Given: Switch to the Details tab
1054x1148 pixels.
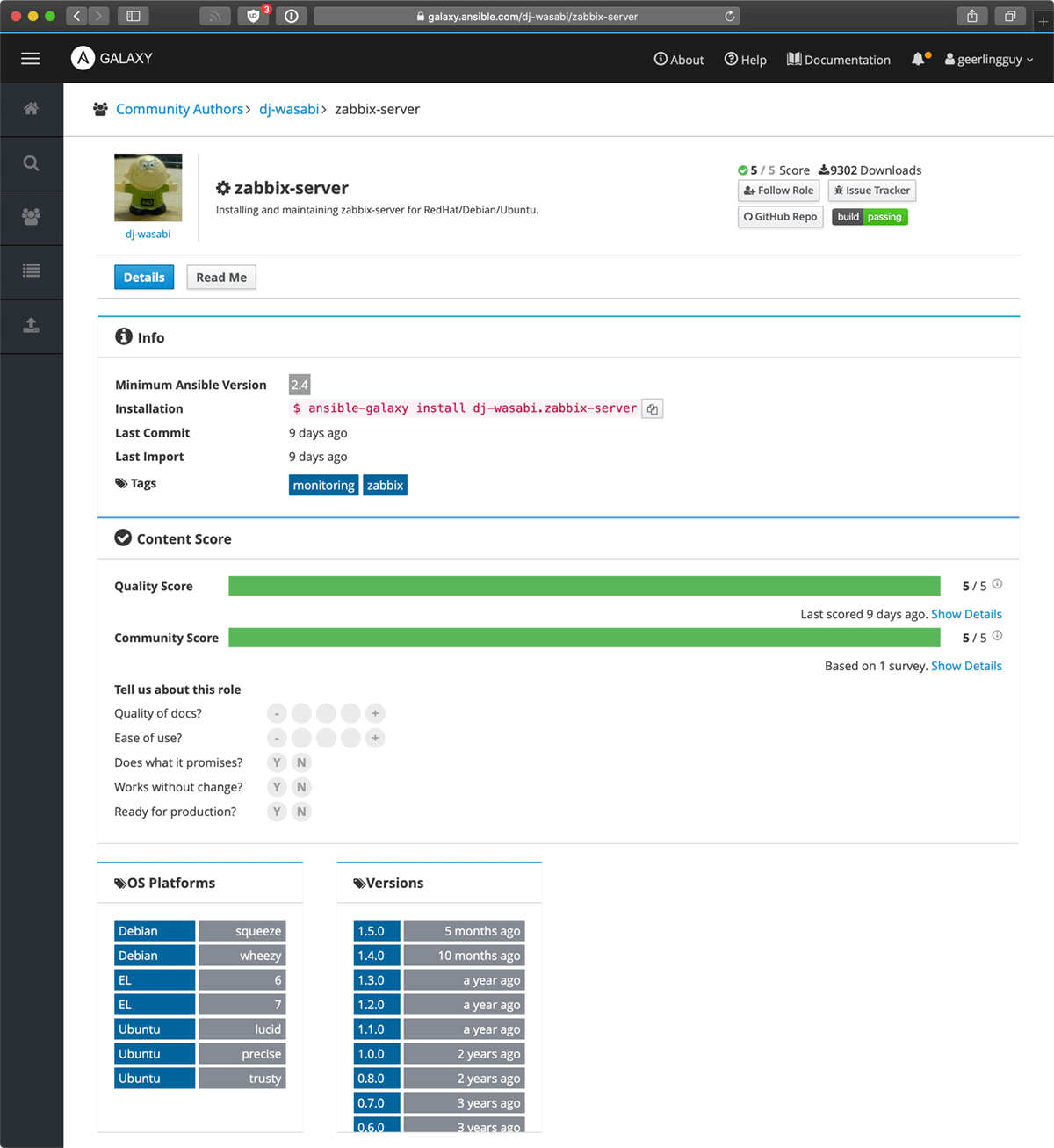Looking at the screenshot, I should [144, 278].
